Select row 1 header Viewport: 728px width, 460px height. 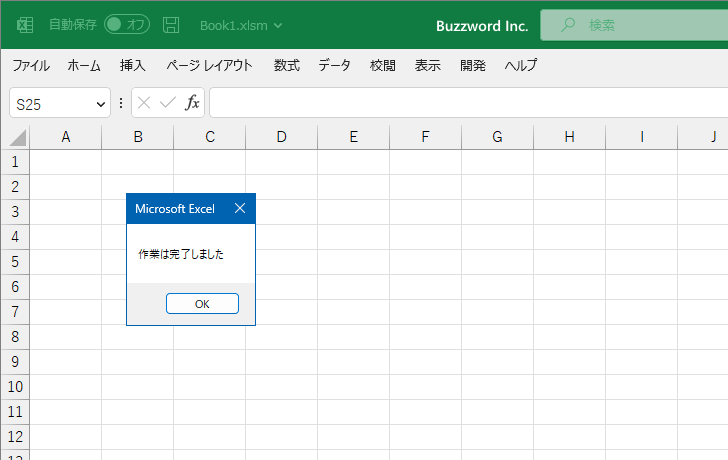[x=15, y=162]
